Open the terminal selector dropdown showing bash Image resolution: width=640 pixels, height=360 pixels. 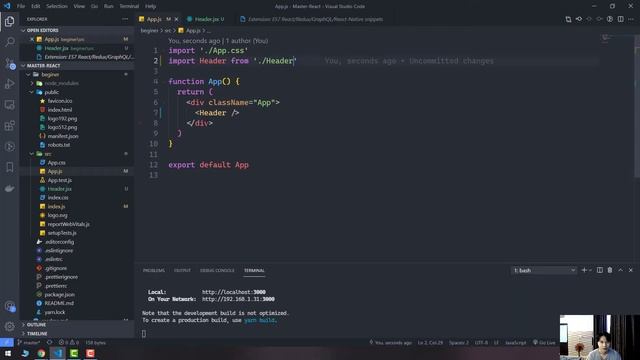(544, 270)
